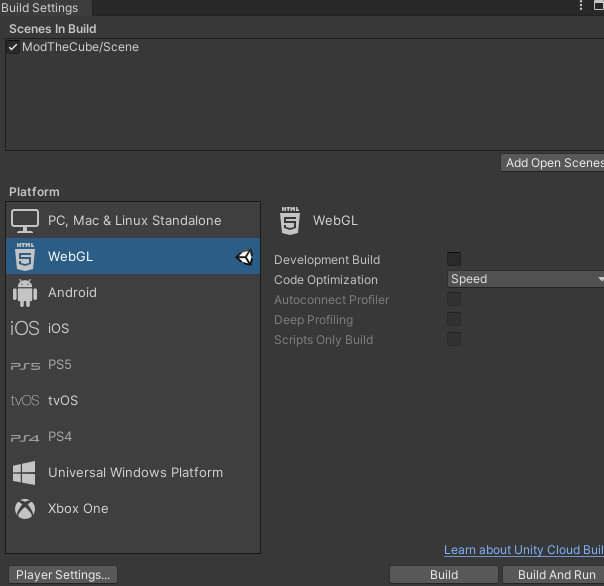Click the tvOS platform icon
Image resolution: width=604 pixels, height=586 pixels.
click(x=25, y=401)
